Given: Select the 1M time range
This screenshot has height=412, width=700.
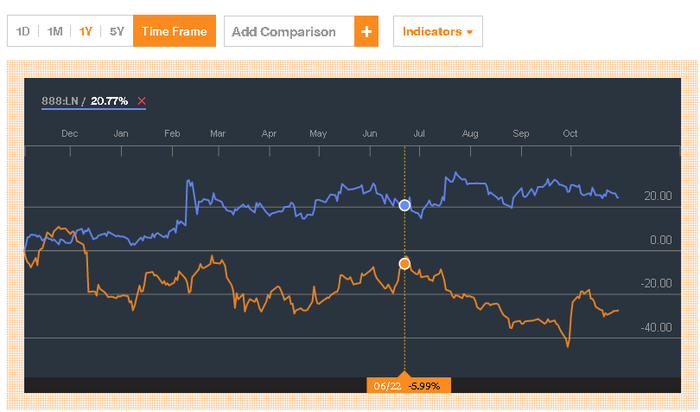Looking at the screenshot, I should click(x=55, y=31).
